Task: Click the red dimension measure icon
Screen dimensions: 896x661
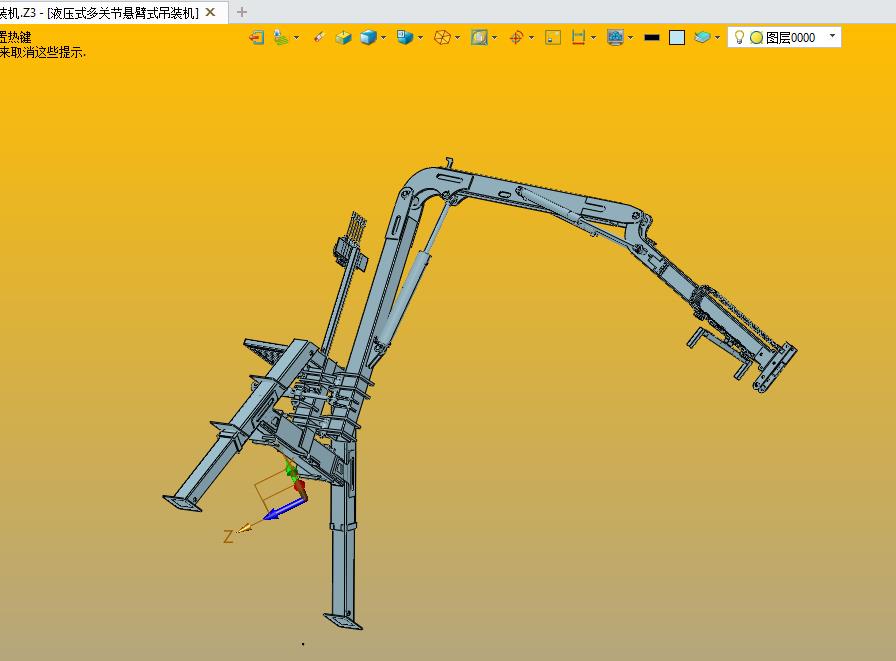Action: pyautogui.click(x=578, y=38)
